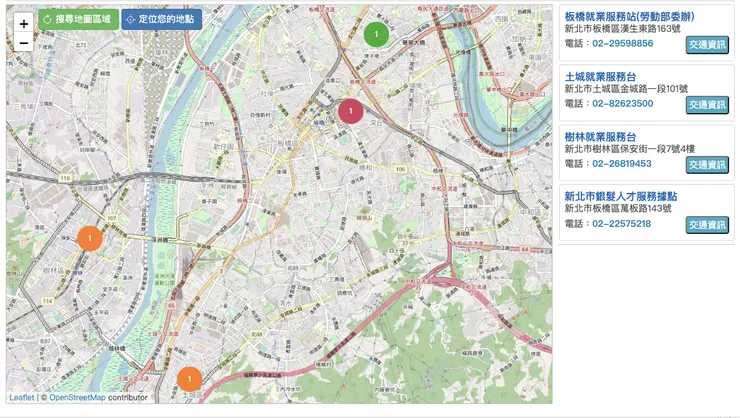The width and height of the screenshot is (740, 418).
Task: Zoom out the map with minus button
Action: [24, 42]
